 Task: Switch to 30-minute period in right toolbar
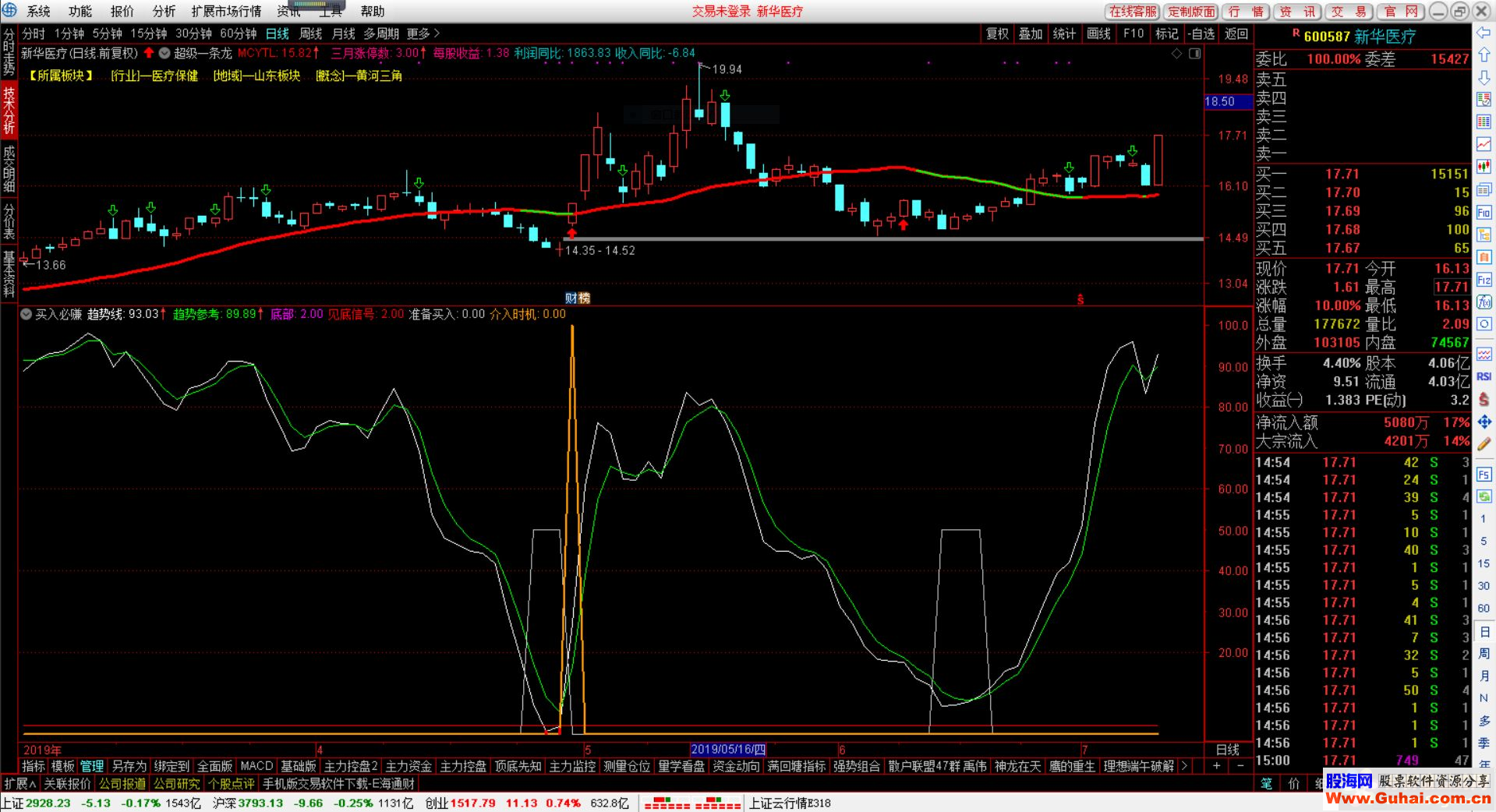click(1484, 586)
